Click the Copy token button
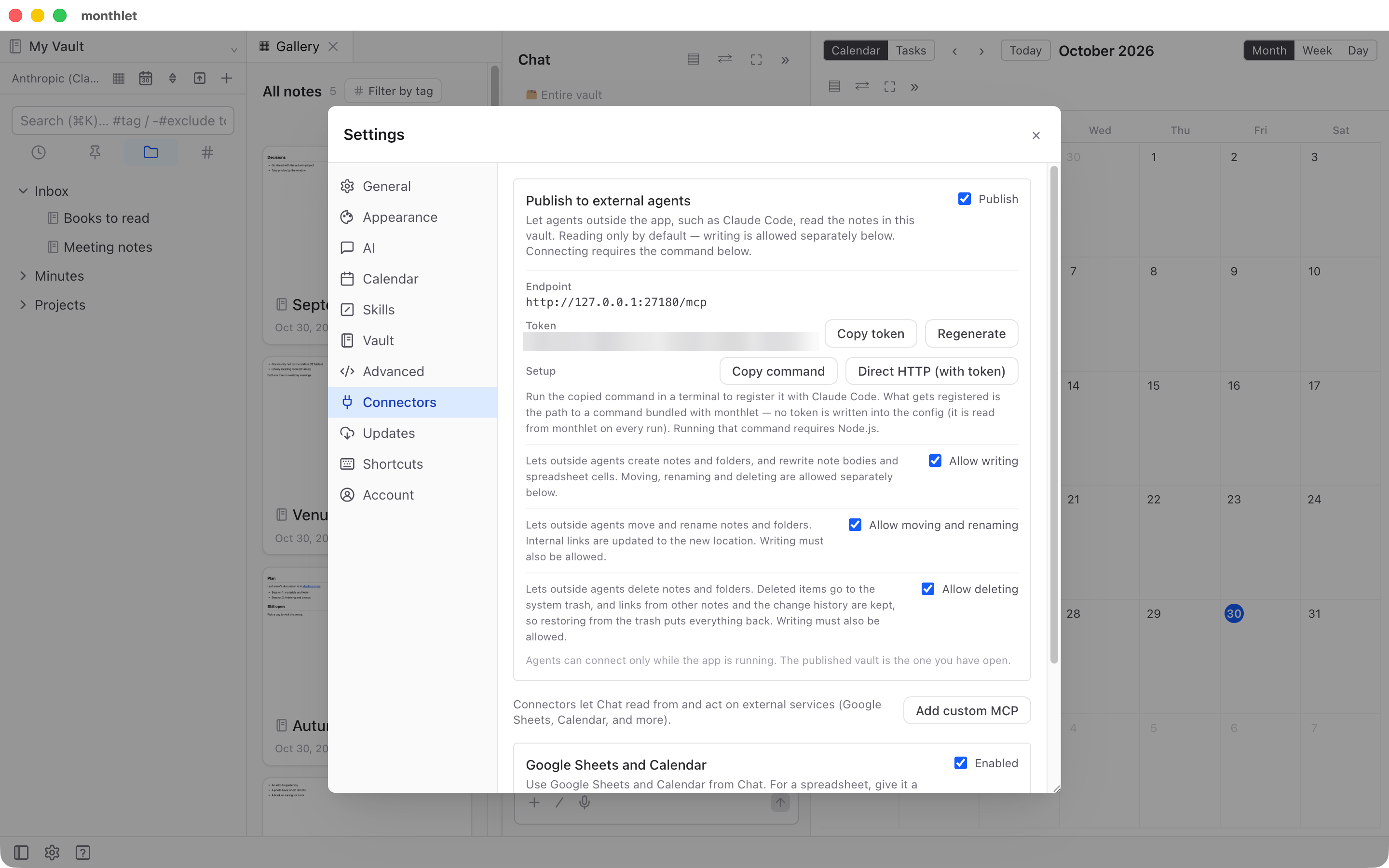1389x868 pixels. click(871, 334)
